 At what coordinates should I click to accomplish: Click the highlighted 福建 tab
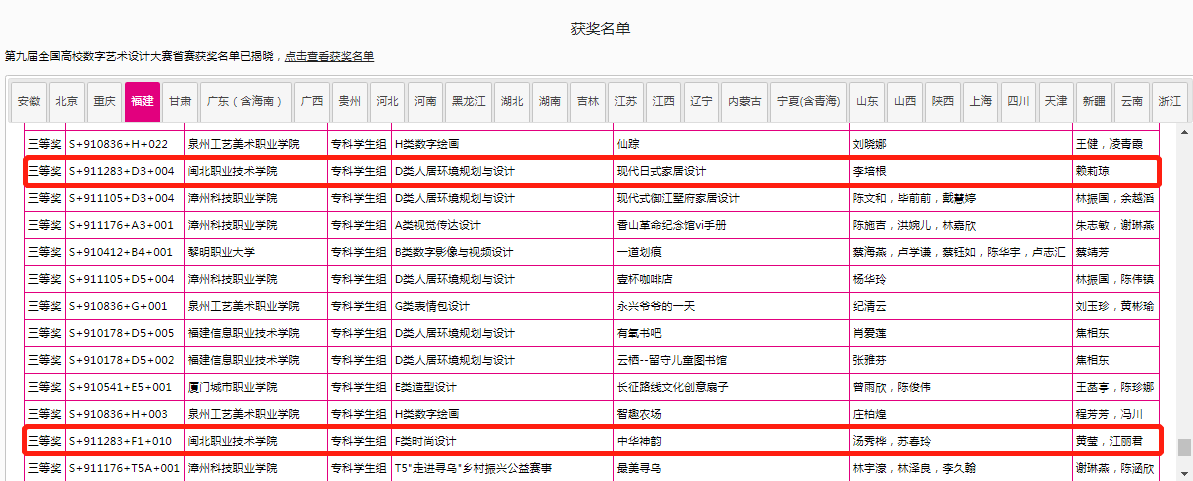click(142, 101)
